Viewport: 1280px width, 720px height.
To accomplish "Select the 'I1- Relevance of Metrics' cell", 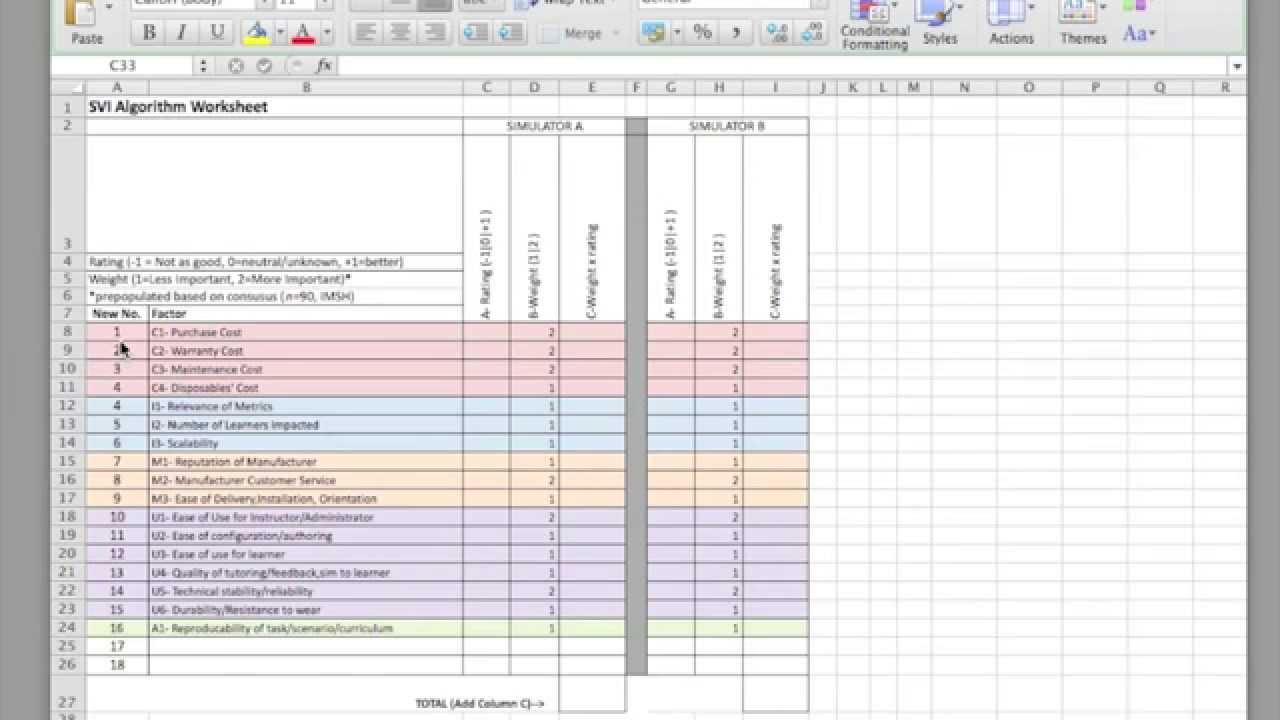I will coord(306,406).
